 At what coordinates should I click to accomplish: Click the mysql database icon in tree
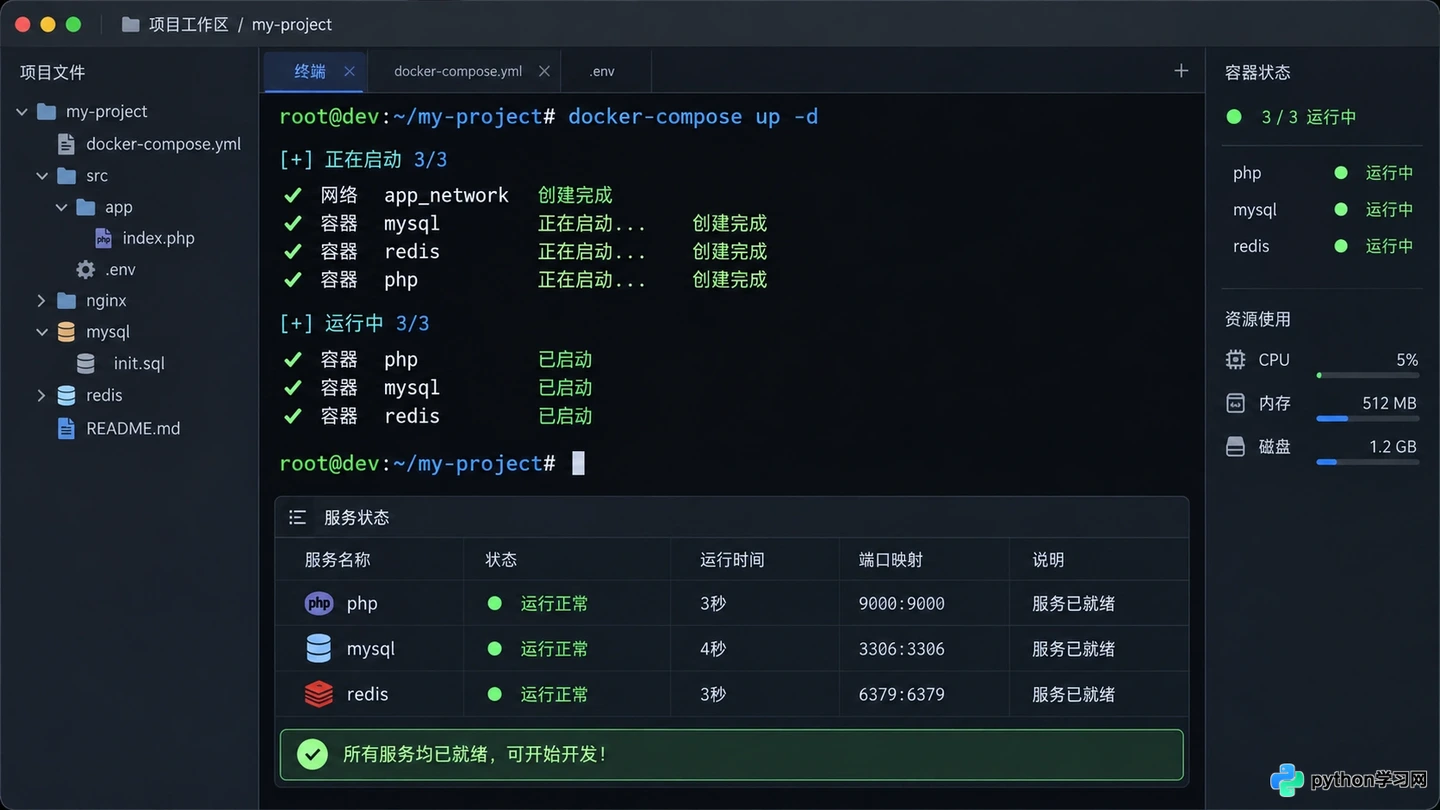pyautogui.click(x=66, y=331)
